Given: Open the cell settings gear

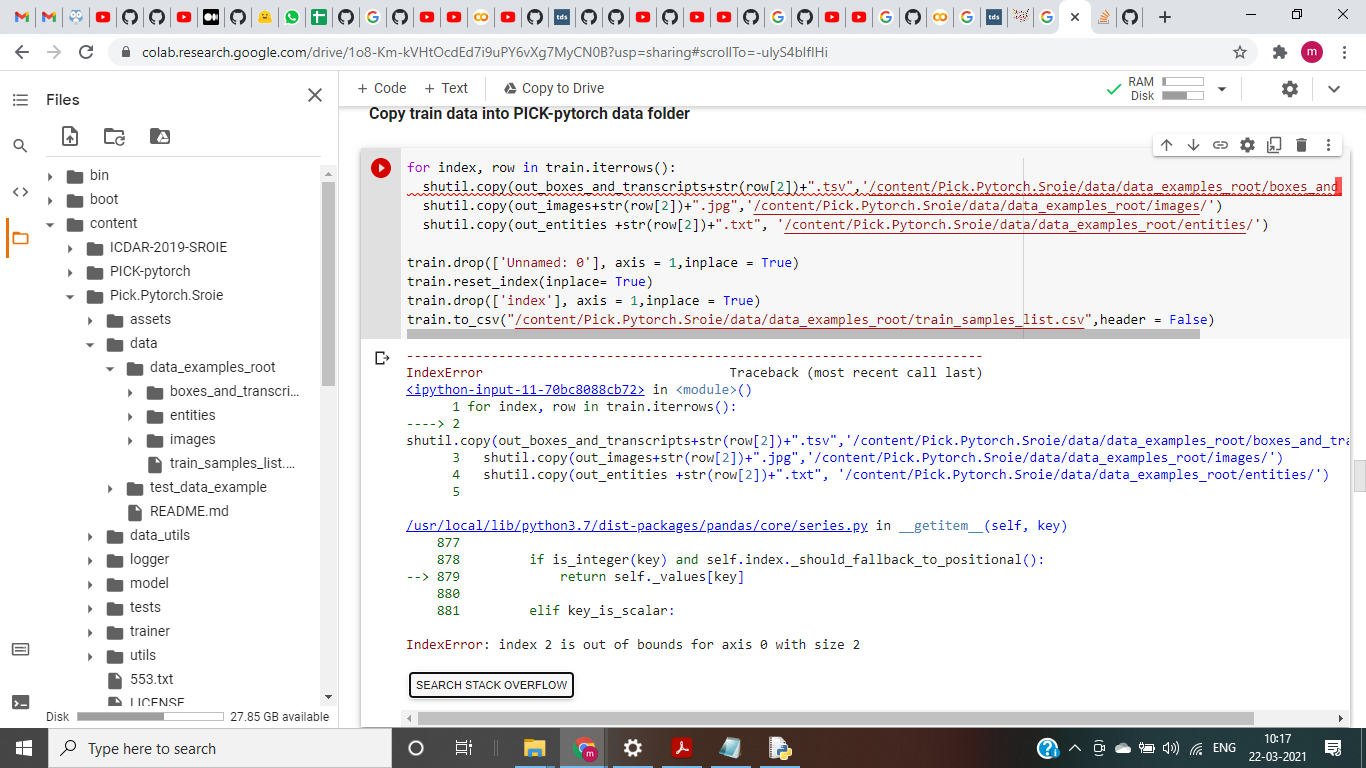Looking at the screenshot, I should 1247,145.
